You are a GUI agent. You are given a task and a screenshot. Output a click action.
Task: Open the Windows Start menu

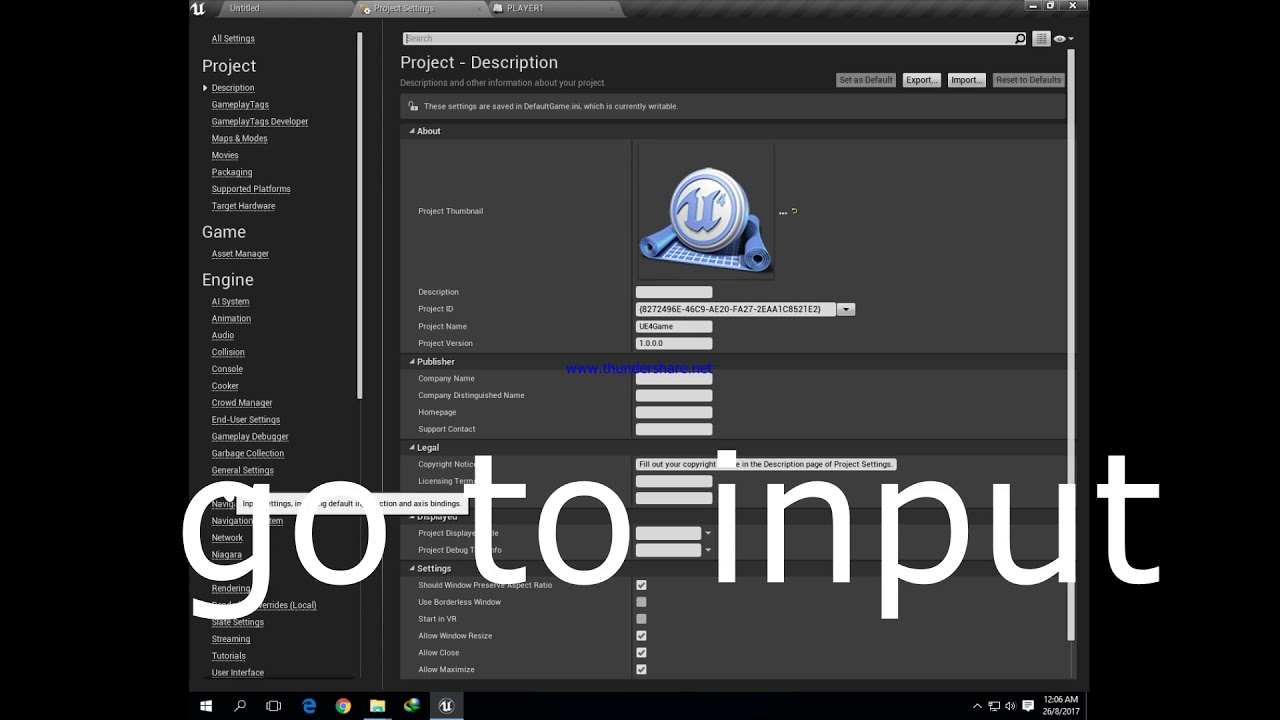click(206, 706)
